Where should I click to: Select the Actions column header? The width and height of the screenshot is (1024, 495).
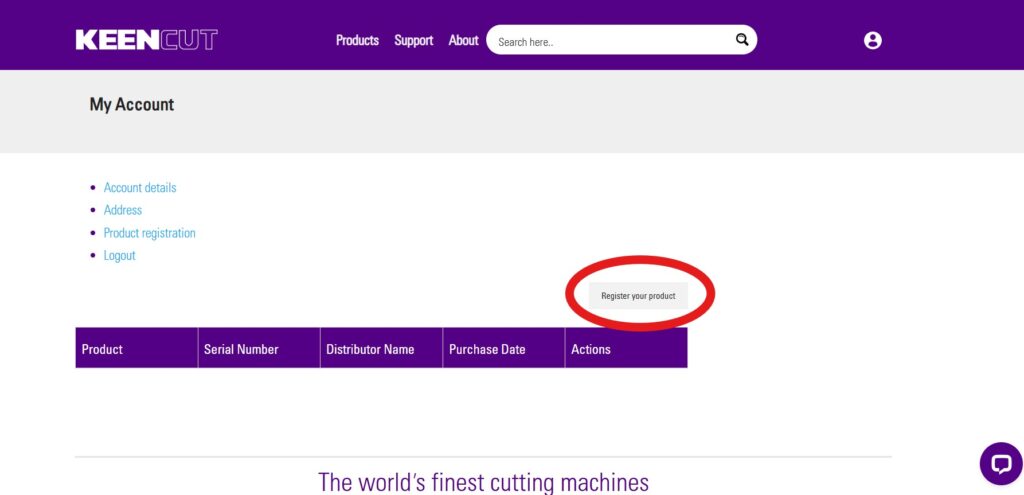coord(591,349)
